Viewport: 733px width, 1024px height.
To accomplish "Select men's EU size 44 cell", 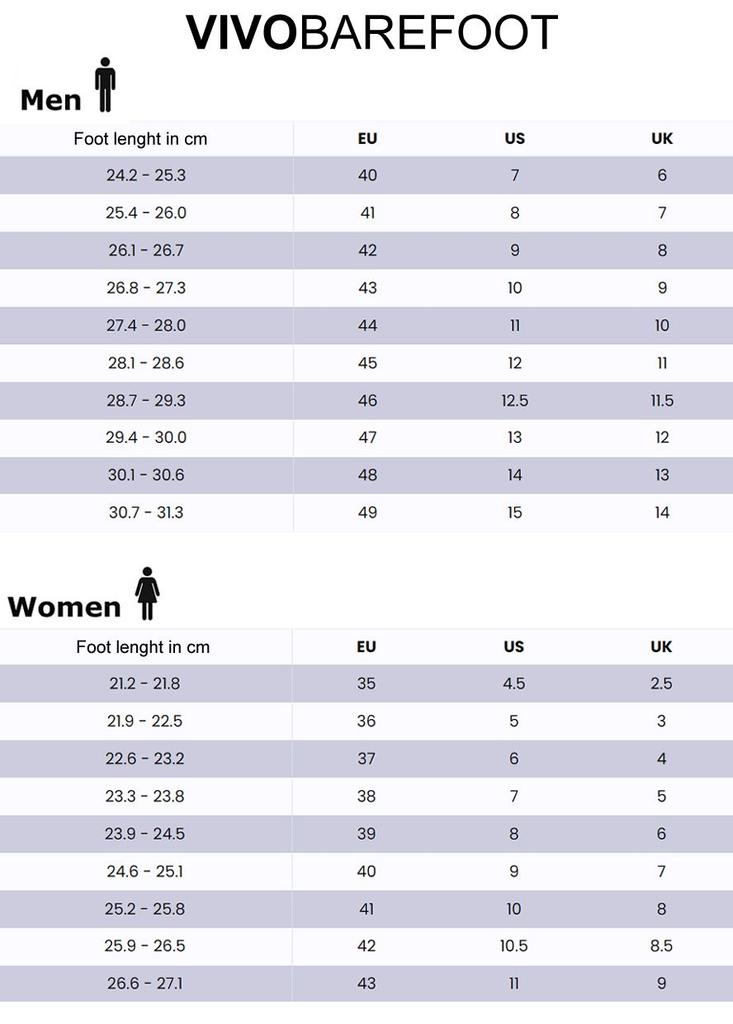I will point(367,326).
